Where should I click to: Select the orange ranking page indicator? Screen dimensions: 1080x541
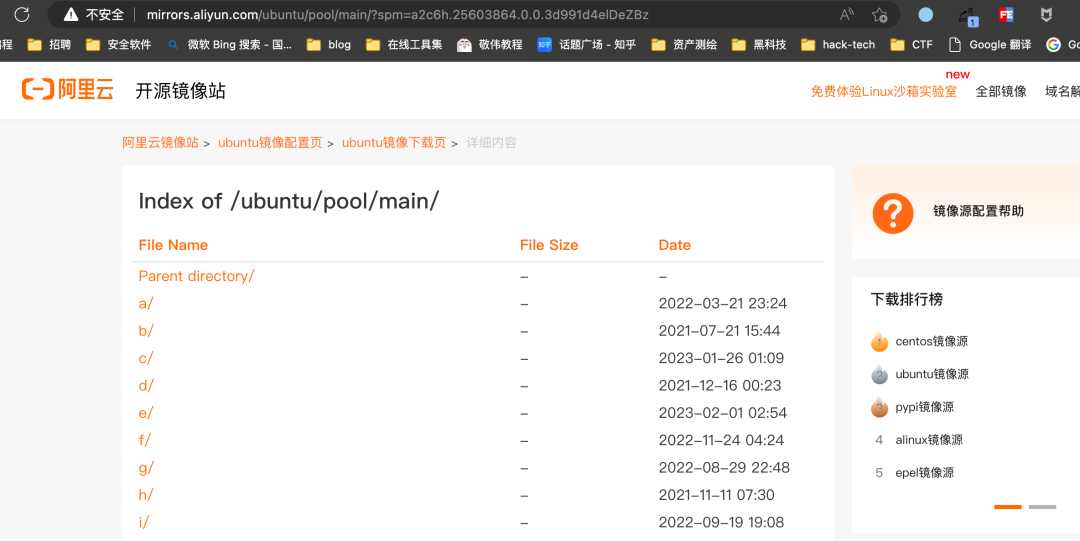point(1008,507)
